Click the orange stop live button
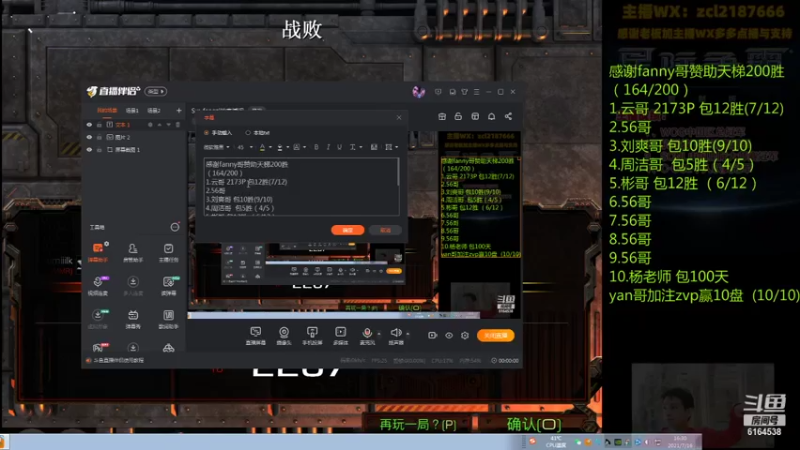Screen dimensions: 800x450 pos(495,336)
